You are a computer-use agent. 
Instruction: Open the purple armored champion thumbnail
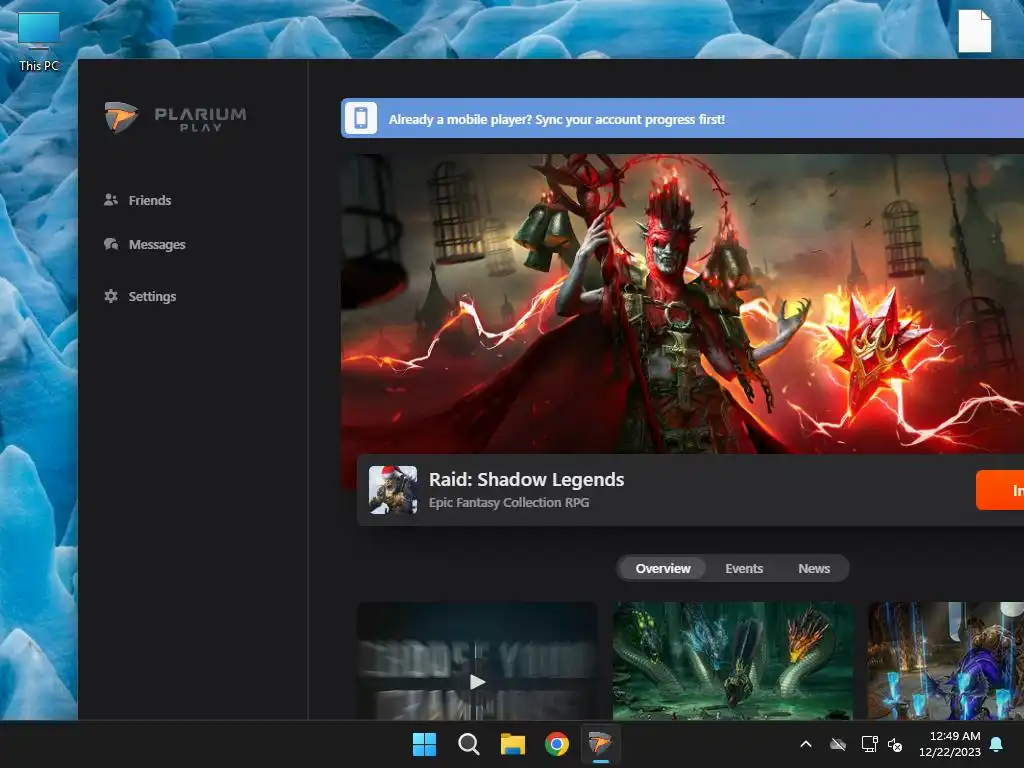(x=946, y=661)
